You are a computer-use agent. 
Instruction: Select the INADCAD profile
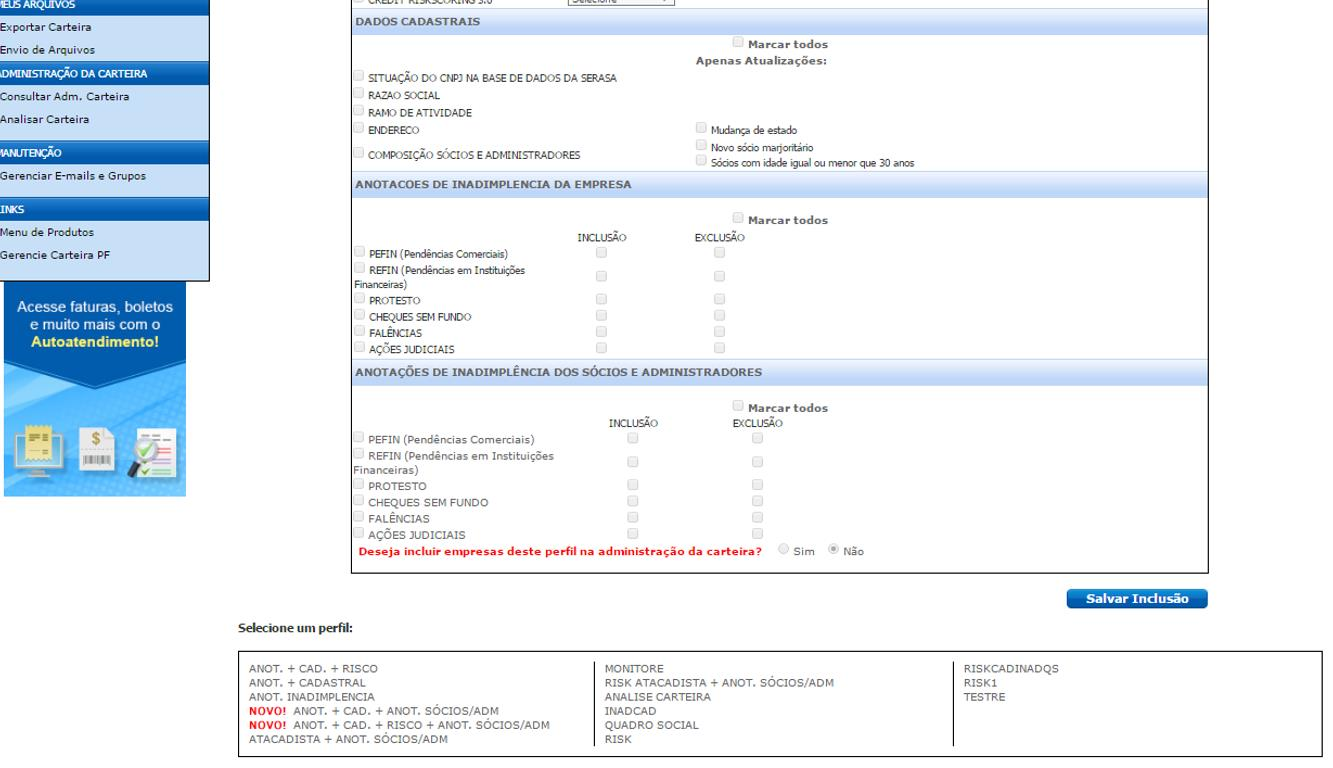[629, 710]
